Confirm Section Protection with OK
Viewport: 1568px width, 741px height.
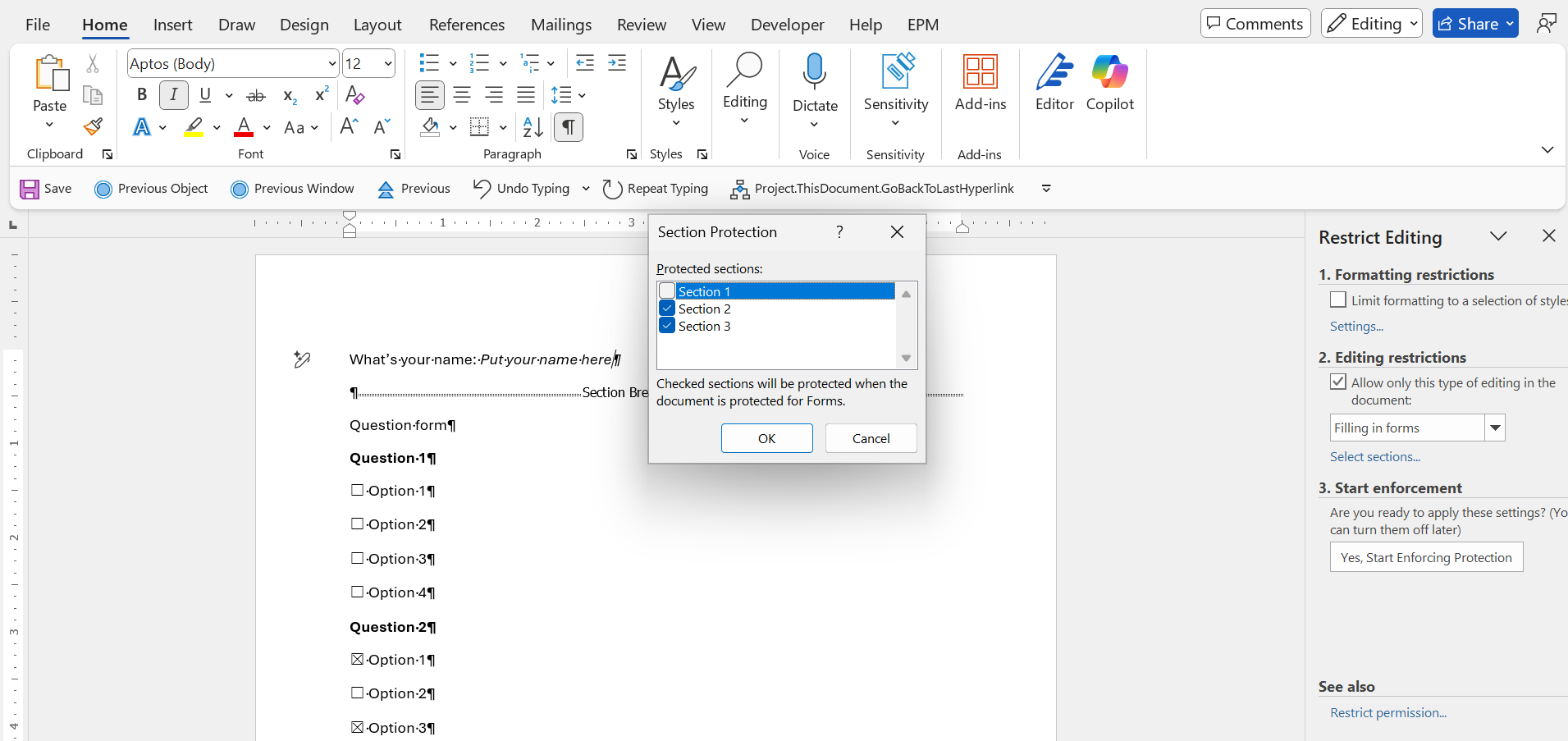click(x=767, y=438)
